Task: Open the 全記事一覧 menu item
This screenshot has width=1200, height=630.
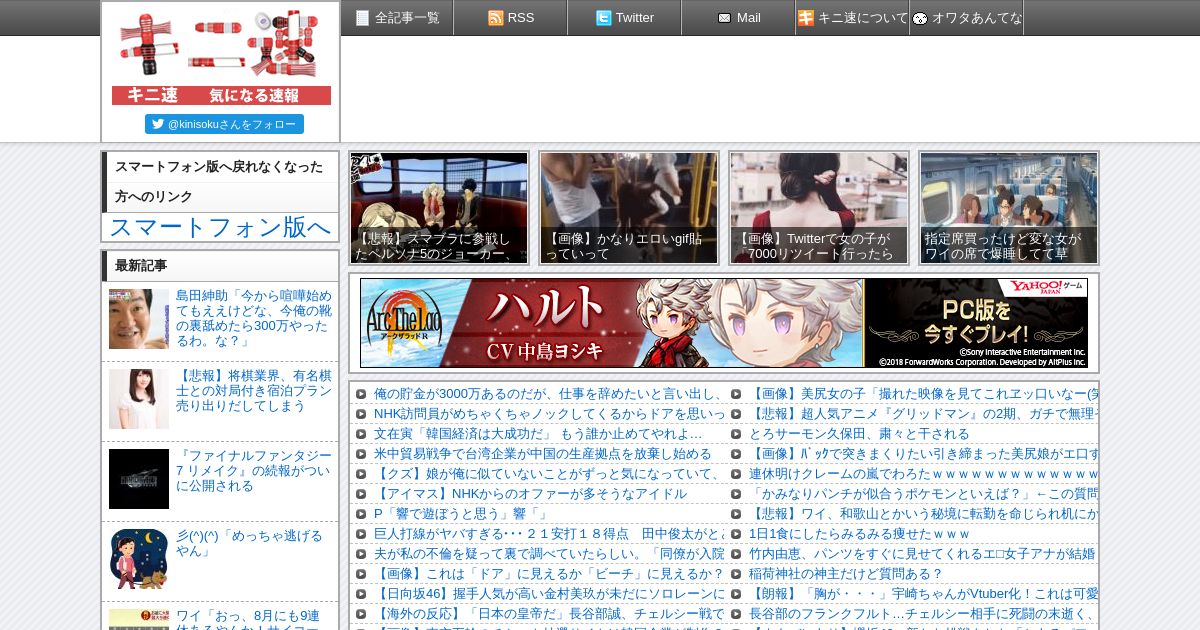Action: point(397,18)
